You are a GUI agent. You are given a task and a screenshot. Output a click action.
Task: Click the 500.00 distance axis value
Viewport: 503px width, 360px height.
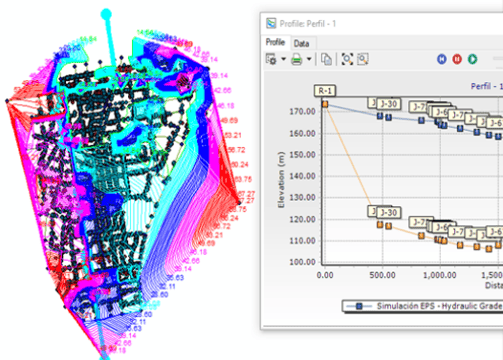point(383,275)
